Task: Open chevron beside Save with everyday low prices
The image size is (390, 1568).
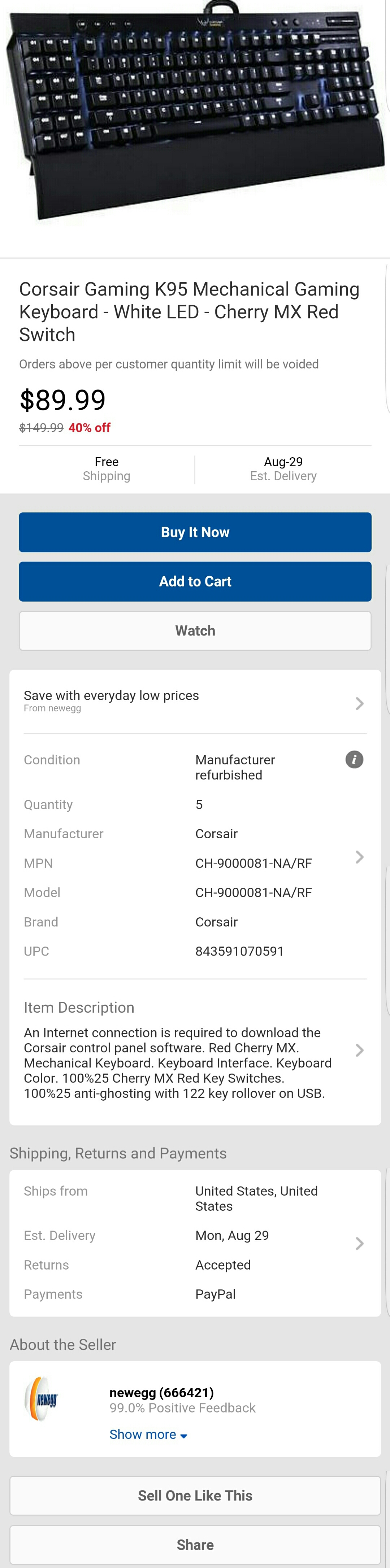Action: [359, 703]
